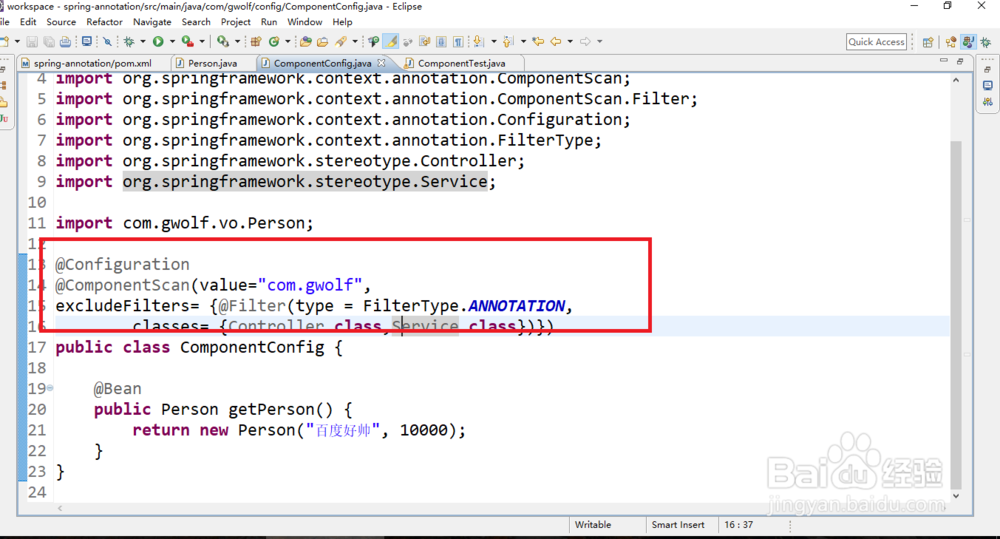Launch Debug with the bug icon
Screen dimensions: 1000x539
pos(129,41)
